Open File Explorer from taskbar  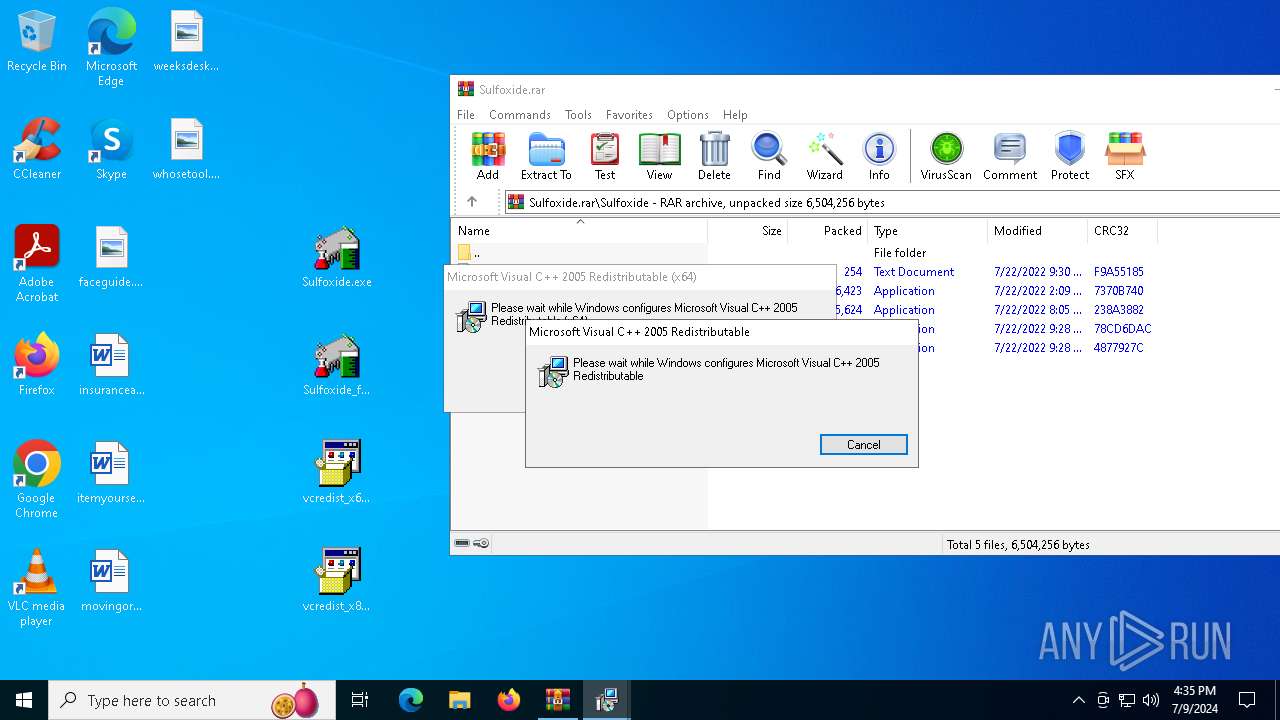tap(459, 700)
